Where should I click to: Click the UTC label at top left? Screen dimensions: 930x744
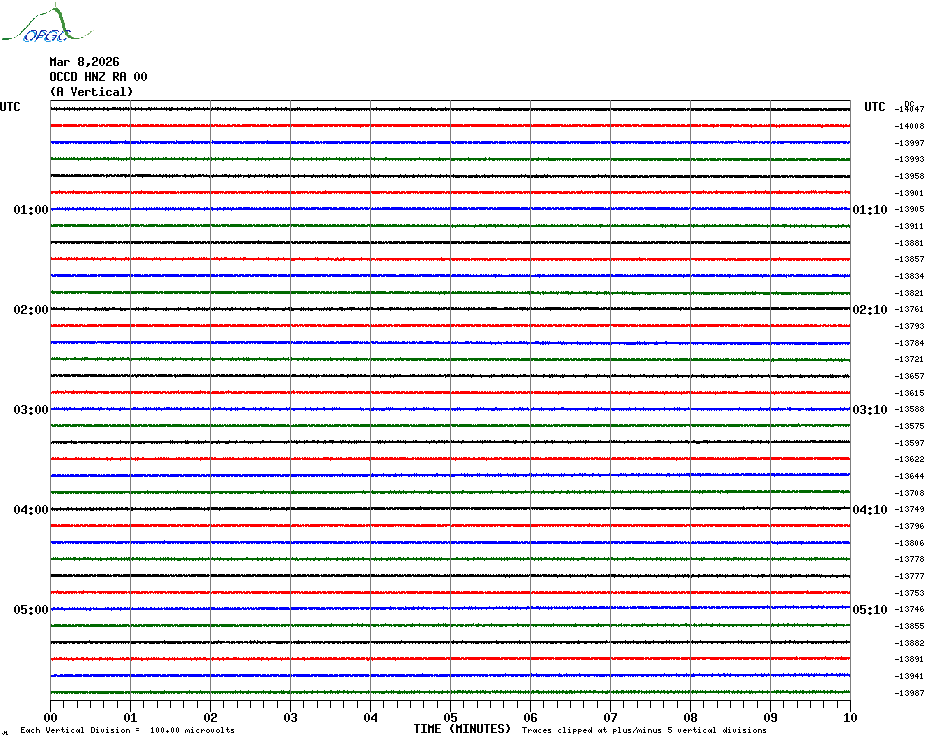10,107
